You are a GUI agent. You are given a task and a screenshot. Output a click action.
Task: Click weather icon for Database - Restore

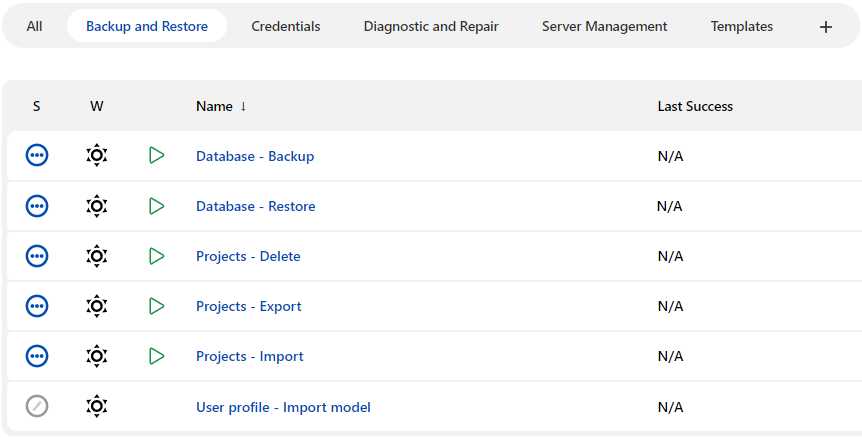click(96, 206)
